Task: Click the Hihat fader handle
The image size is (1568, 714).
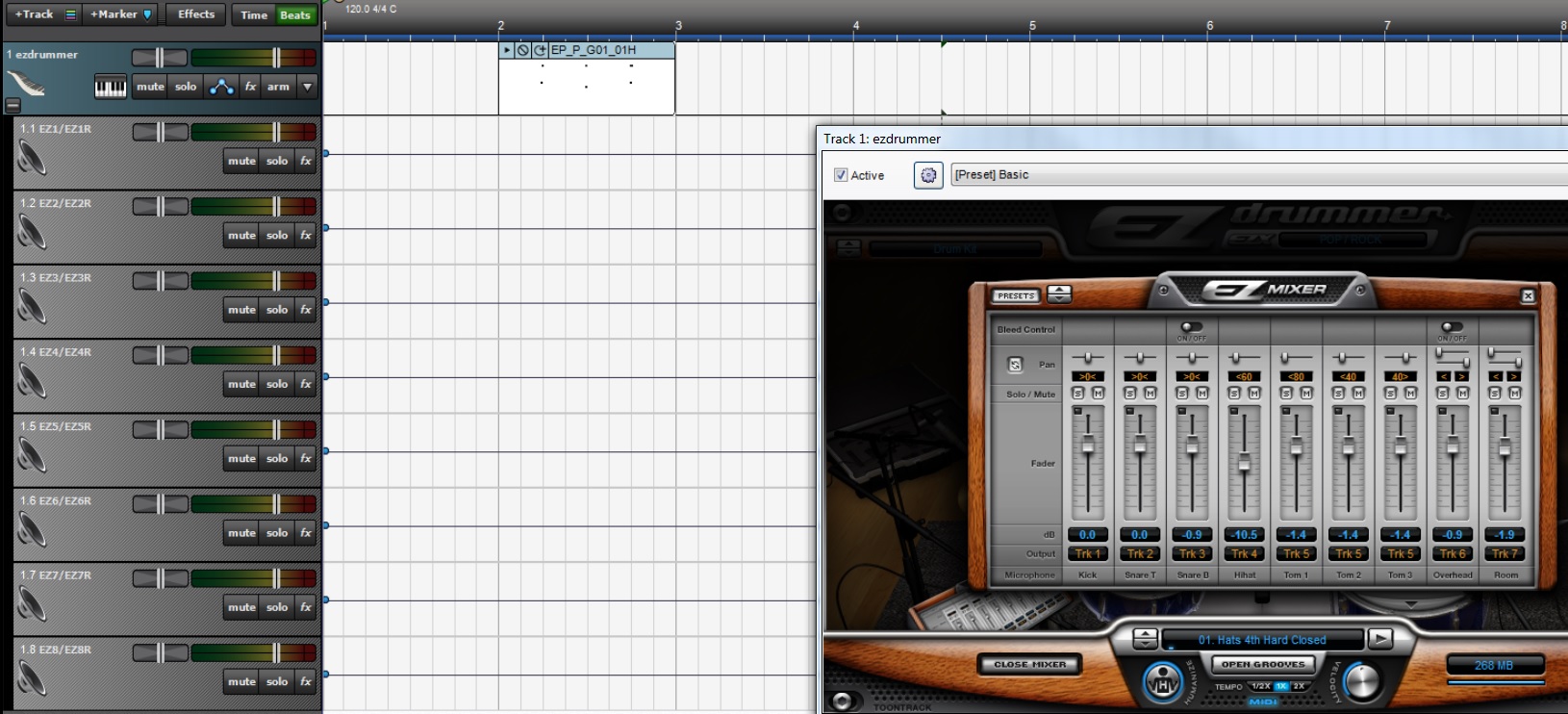Action: [x=1244, y=463]
